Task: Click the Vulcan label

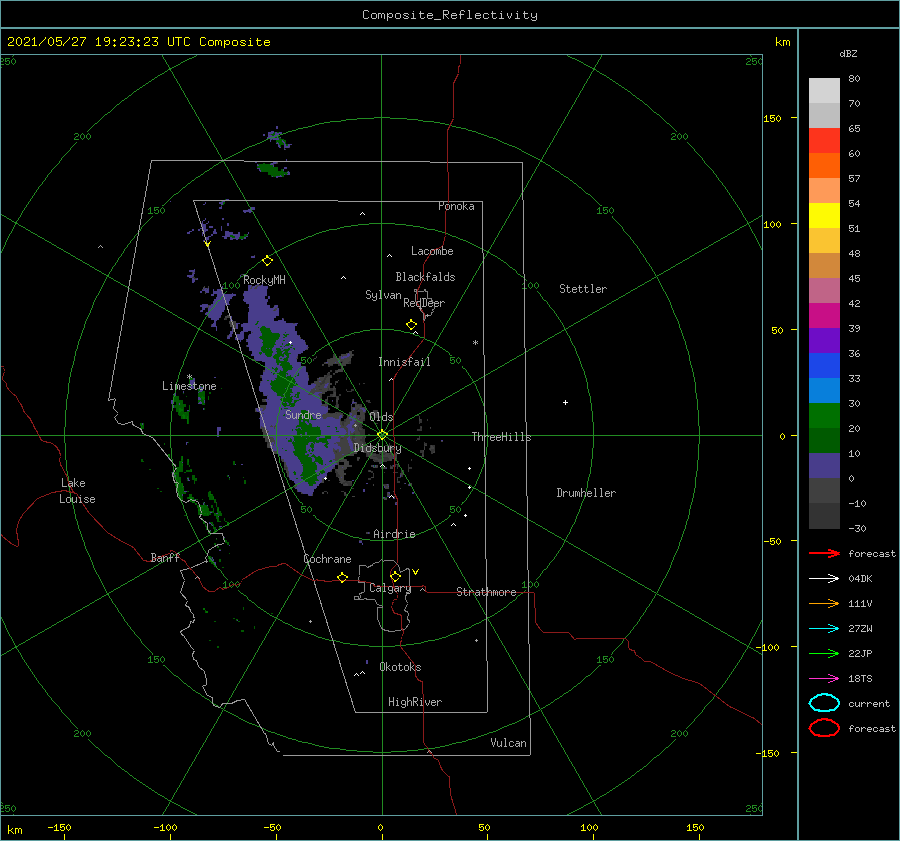Action: [x=508, y=743]
